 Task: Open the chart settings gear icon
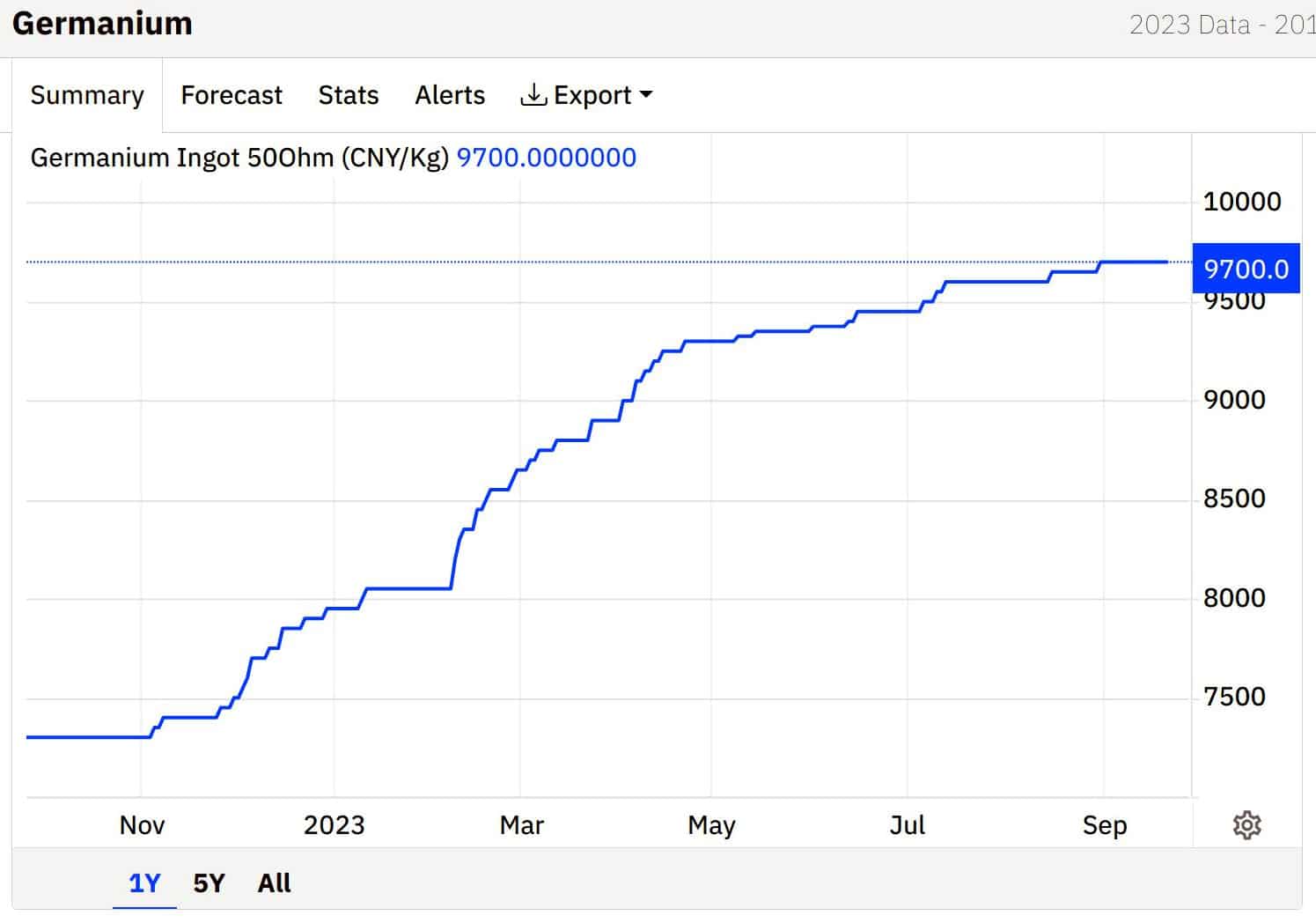point(1246,825)
